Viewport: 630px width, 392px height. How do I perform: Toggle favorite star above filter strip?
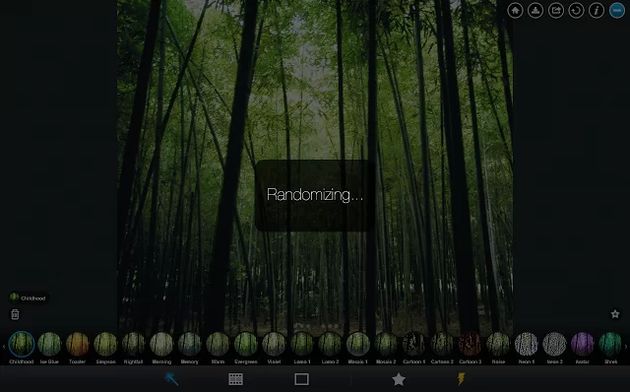point(615,314)
